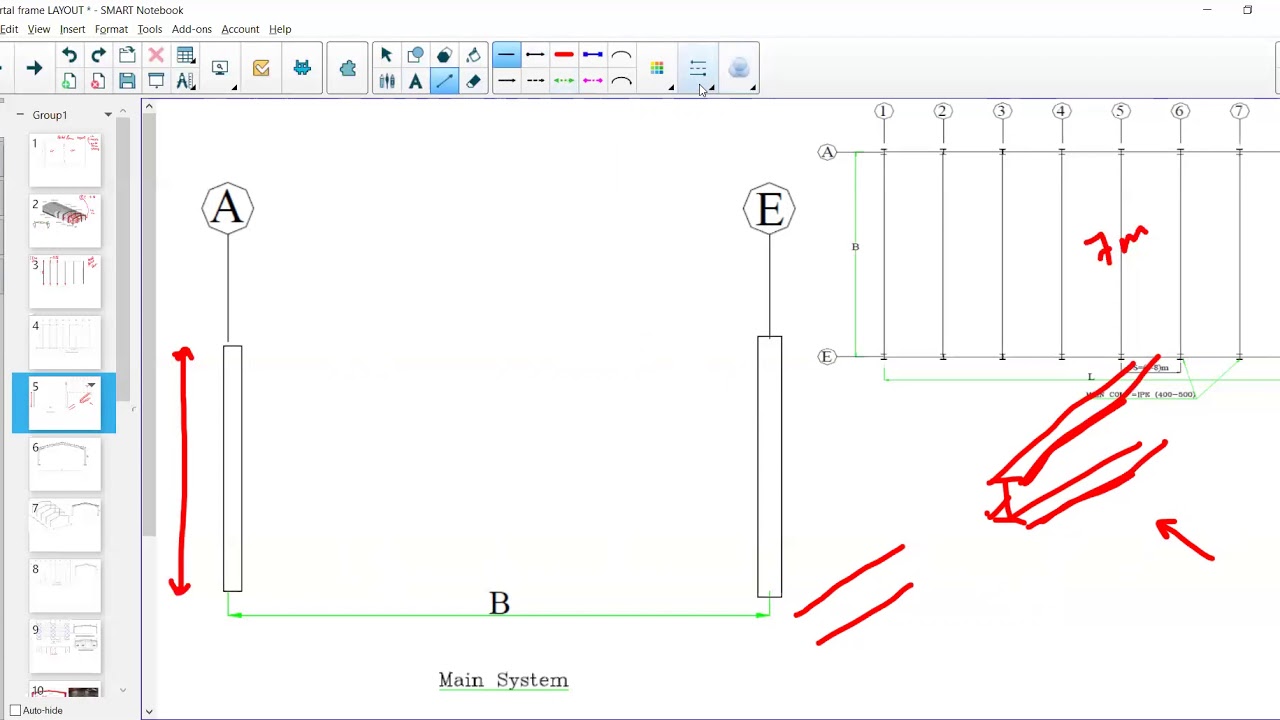This screenshot has width=1280, height=720.
Task: Select the Eraser tool
Action: coord(474,81)
